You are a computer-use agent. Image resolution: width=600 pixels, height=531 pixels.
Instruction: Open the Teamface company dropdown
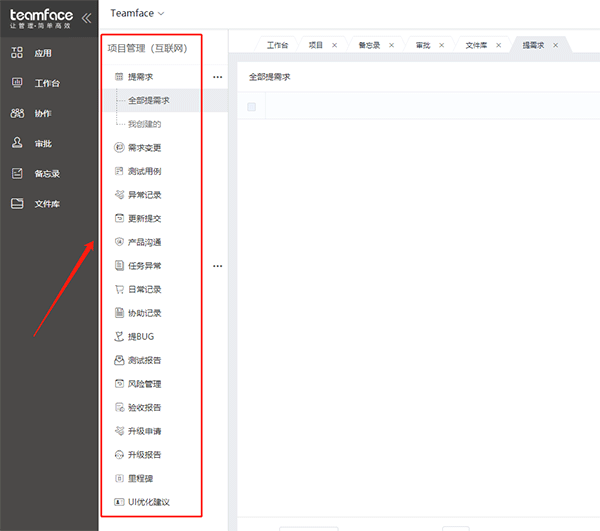(137, 13)
